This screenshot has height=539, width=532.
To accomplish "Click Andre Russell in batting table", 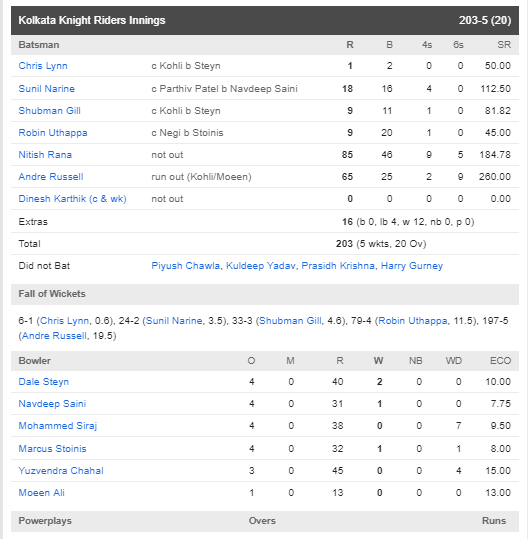I will tap(51, 177).
